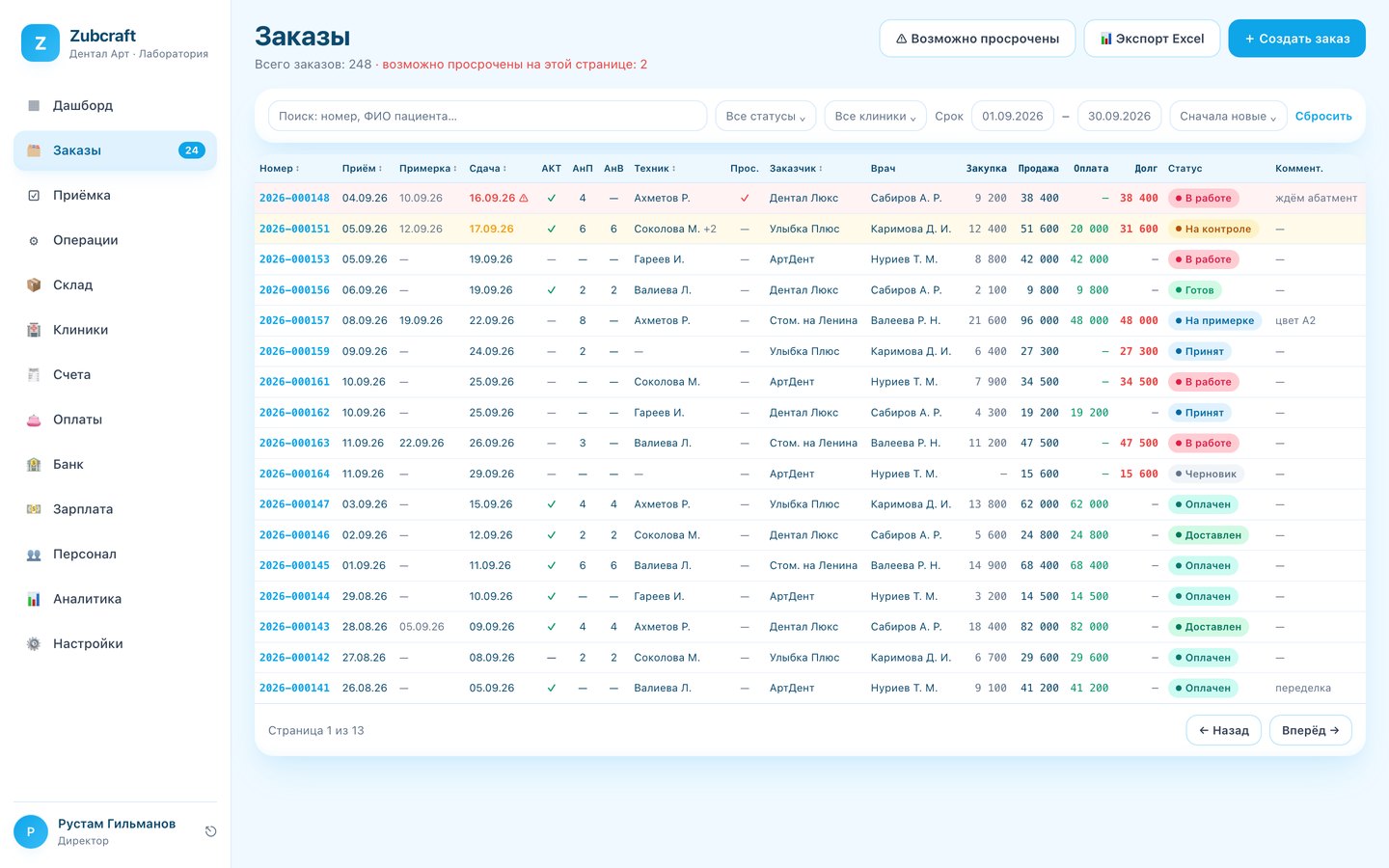Open the Все статусы filter dropdown
The height and width of the screenshot is (868, 1389).
(x=766, y=116)
